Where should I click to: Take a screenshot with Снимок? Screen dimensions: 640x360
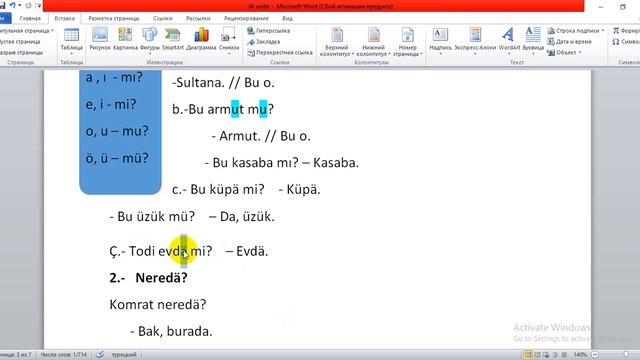tap(229, 40)
